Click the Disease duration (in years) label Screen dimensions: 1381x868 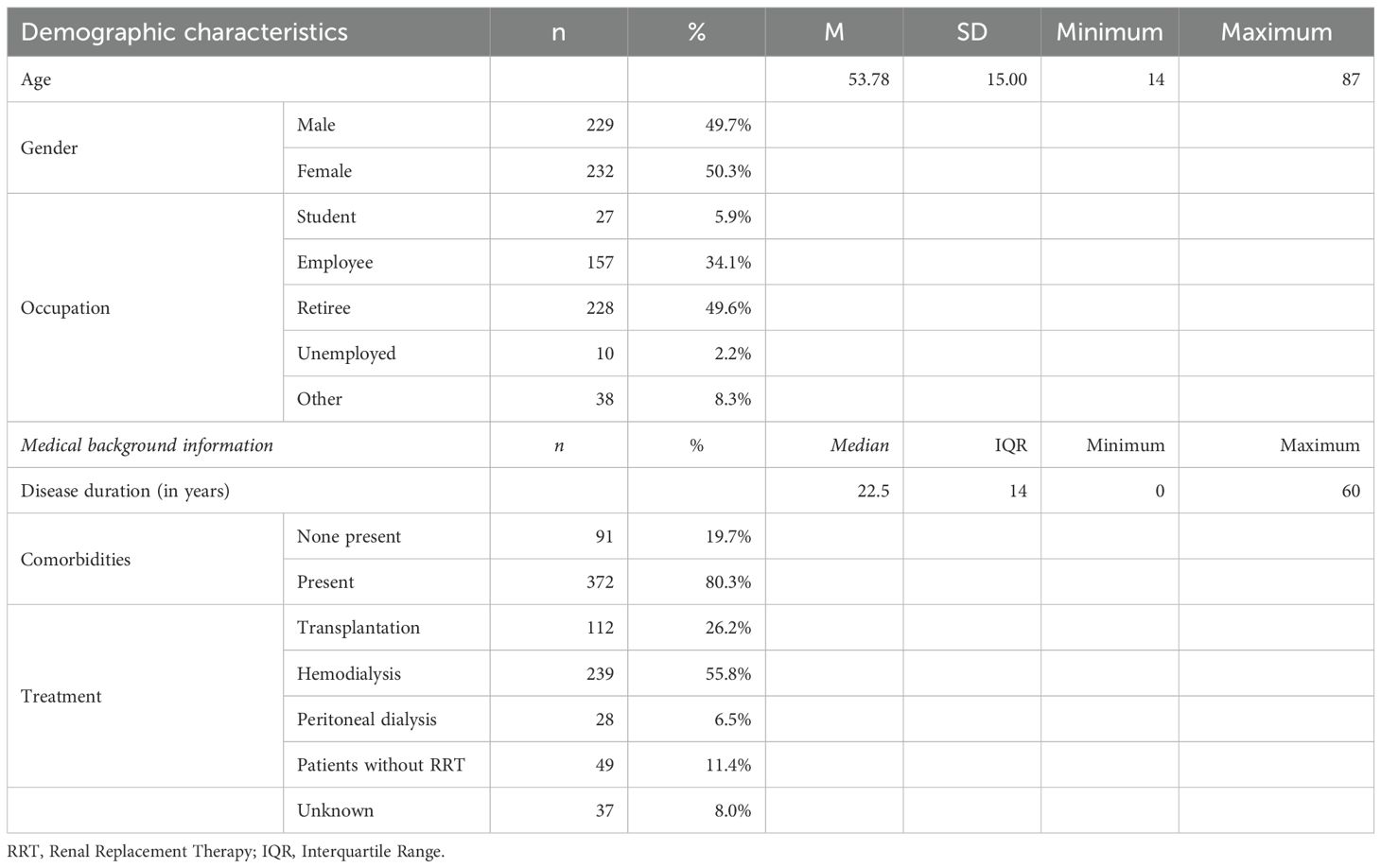[x=125, y=491]
